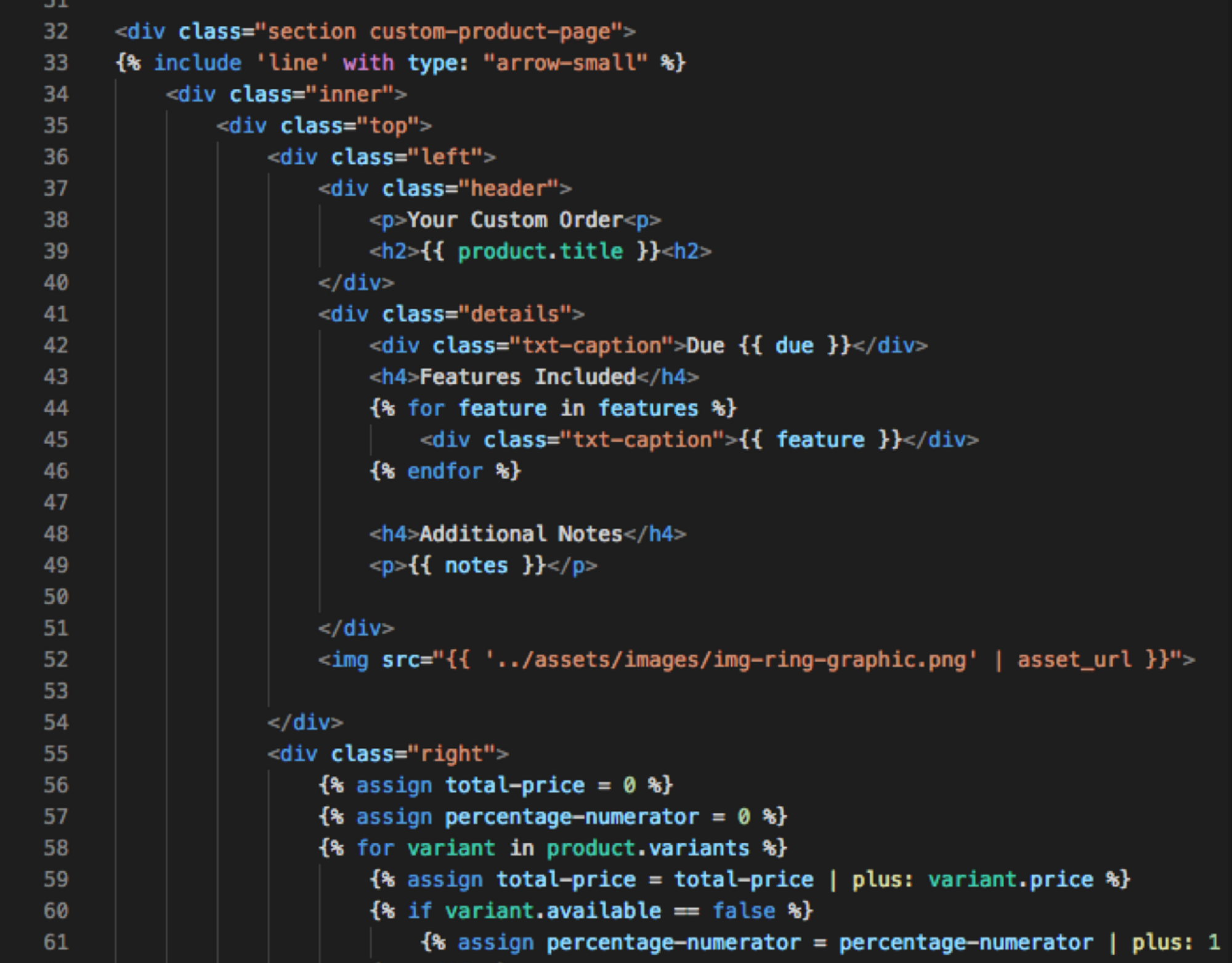Click product.title on line 39
This screenshot has width=1232, height=963.
coord(540,251)
